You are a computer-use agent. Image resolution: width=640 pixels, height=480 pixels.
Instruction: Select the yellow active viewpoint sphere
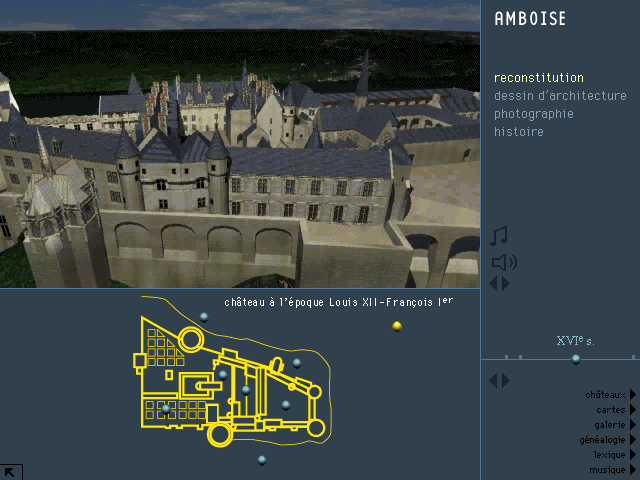[x=397, y=326]
